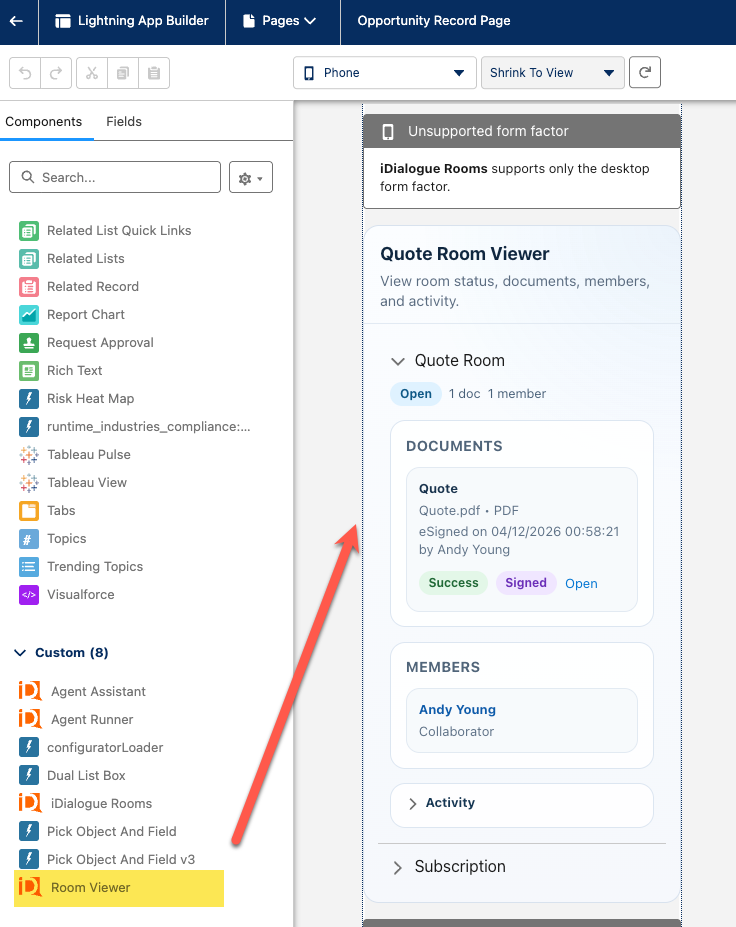Screen dimensions: 736x927
Task: Click the Quote.pdf file name text
Action: 449,510
